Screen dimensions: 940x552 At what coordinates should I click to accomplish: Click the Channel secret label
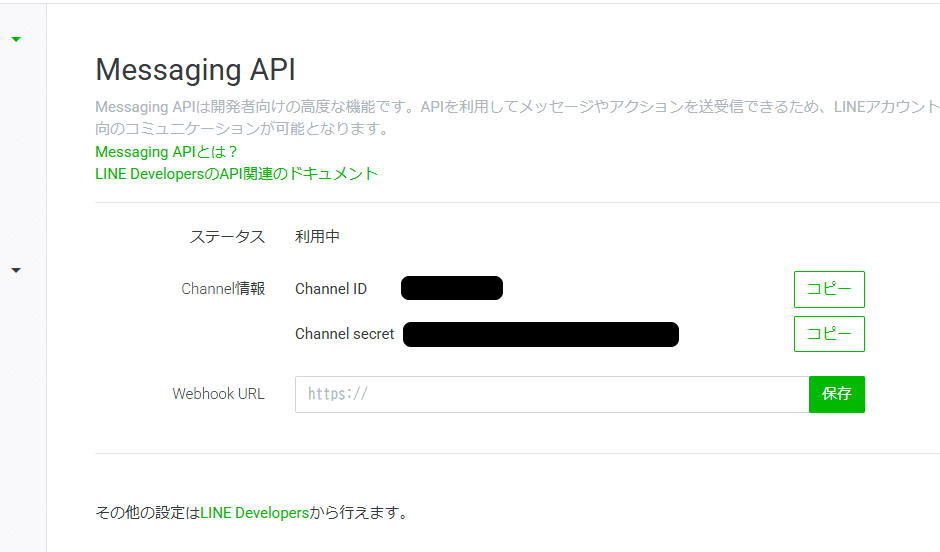pos(345,334)
